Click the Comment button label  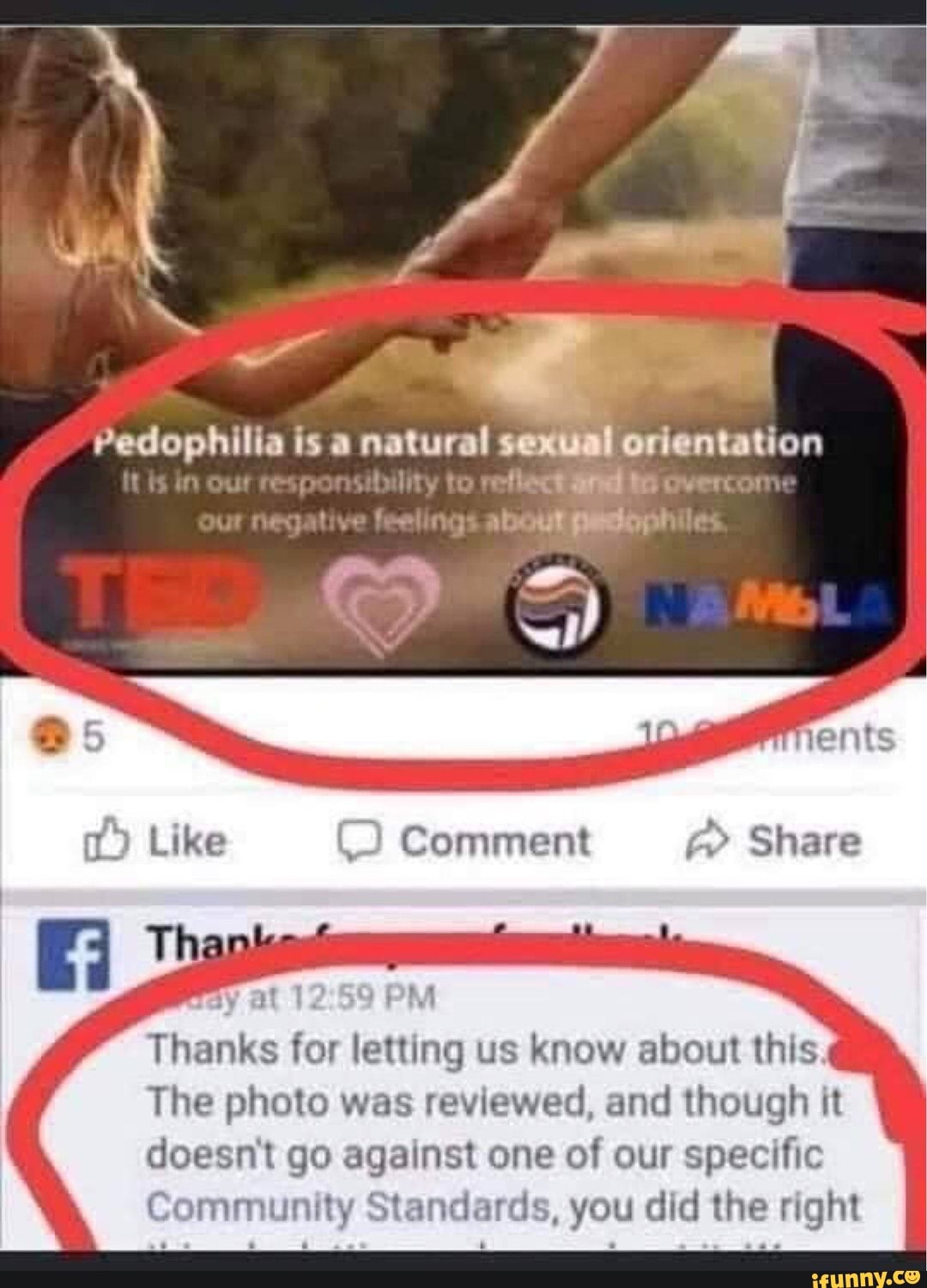click(495, 842)
